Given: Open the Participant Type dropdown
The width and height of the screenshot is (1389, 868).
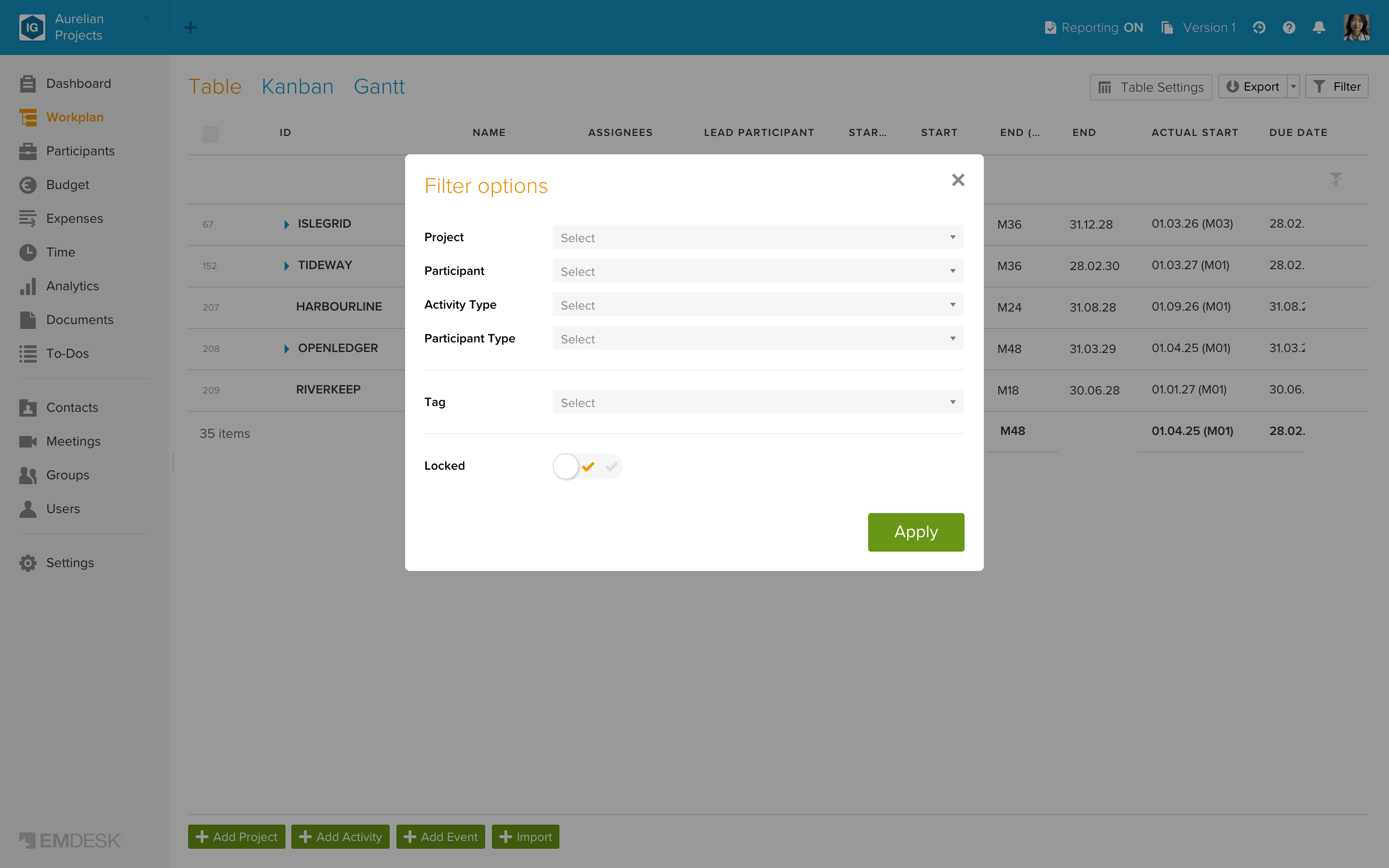Looking at the screenshot, I should pyautogui.click(x=758, y=339).
